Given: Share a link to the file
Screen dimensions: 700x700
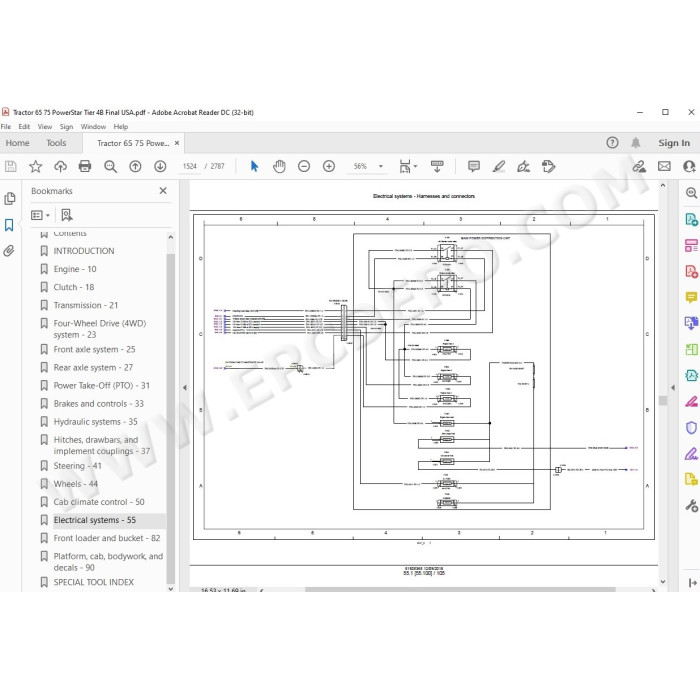Looking at the screenshot, I should pos(639,167).
